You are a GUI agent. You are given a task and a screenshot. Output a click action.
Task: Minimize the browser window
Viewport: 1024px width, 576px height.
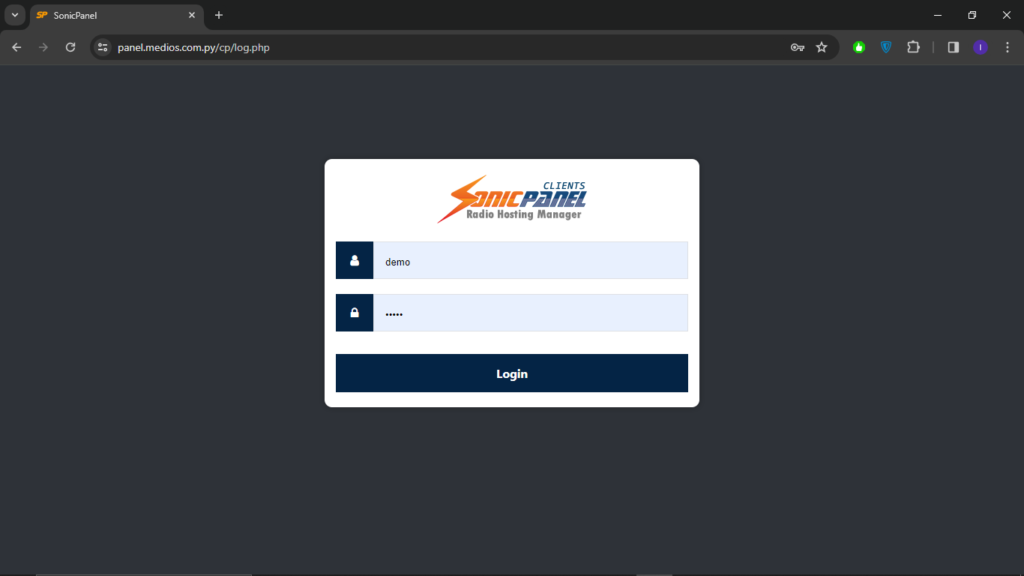click(x=938, y=15)
